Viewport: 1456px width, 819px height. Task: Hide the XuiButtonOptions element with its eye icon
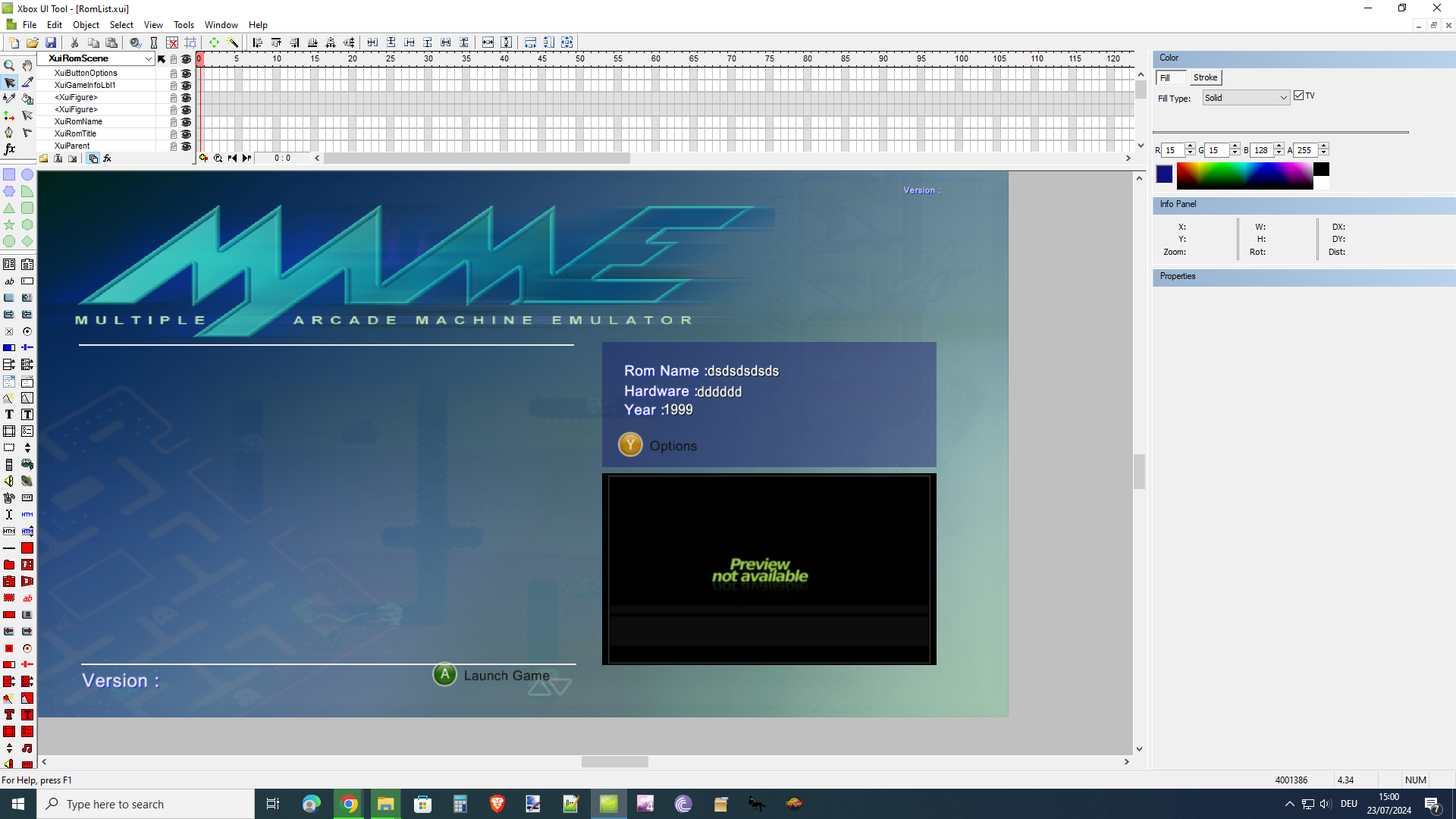(x=187, y=74)
